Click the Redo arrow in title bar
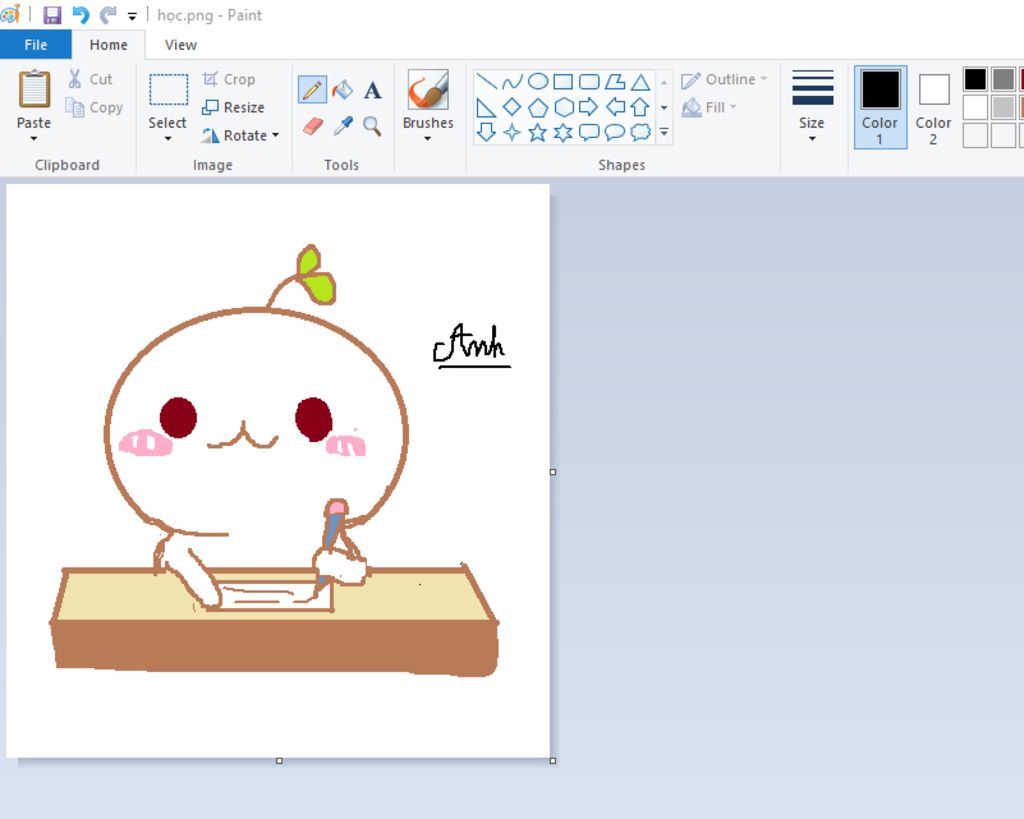 click(108, 14)
